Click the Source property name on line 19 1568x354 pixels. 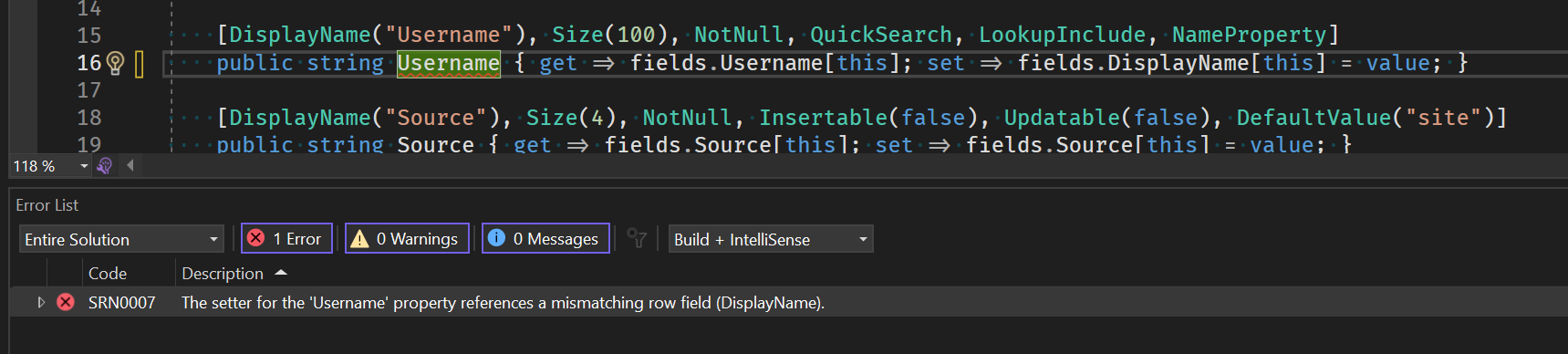coord(436,145)
